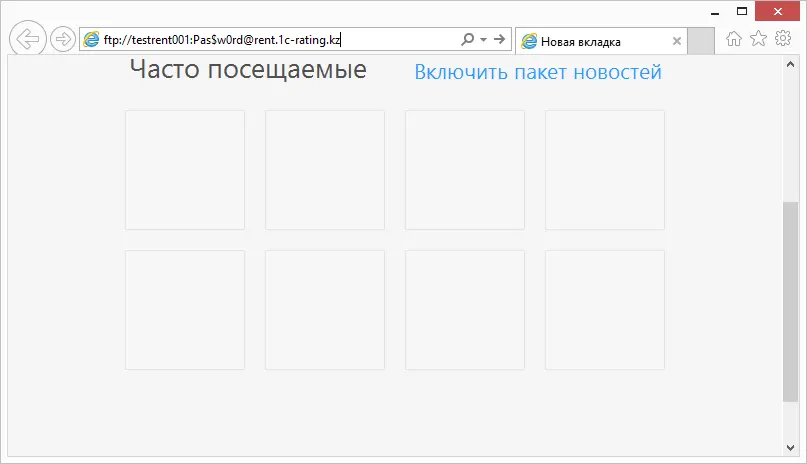
Task: Click Включить пакет новостей link
Action: (538, 72)
